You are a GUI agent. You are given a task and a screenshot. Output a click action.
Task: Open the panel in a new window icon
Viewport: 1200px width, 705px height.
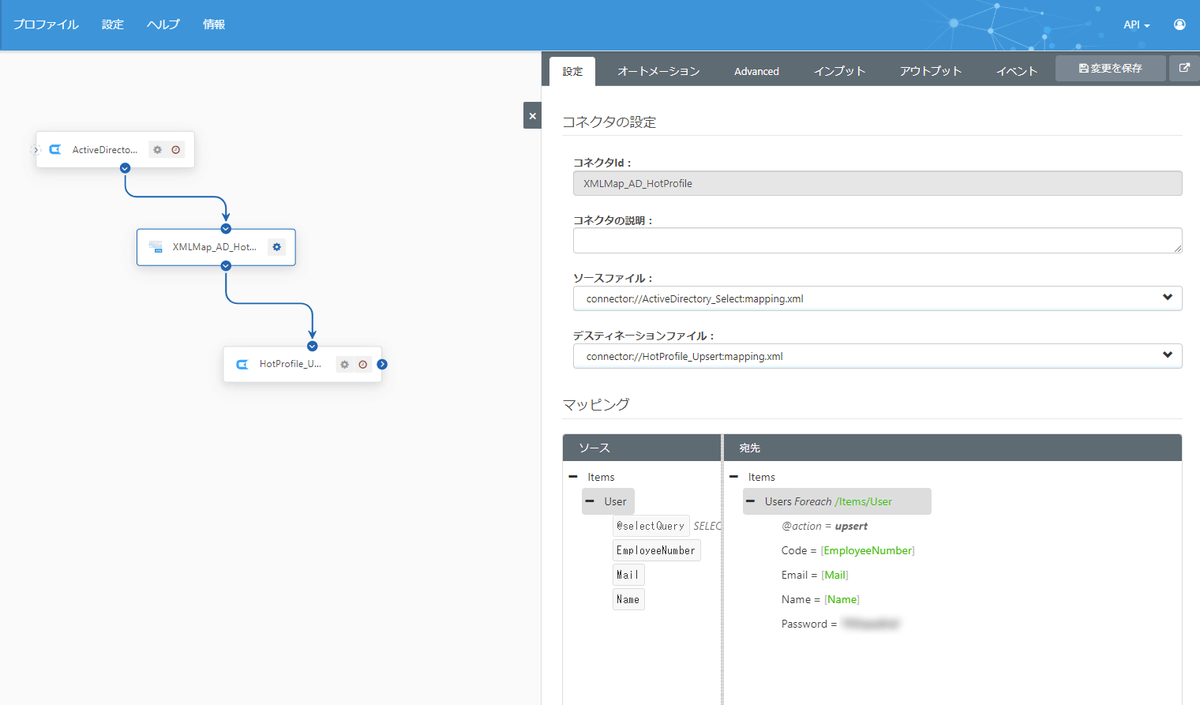tap(1185, 69)
